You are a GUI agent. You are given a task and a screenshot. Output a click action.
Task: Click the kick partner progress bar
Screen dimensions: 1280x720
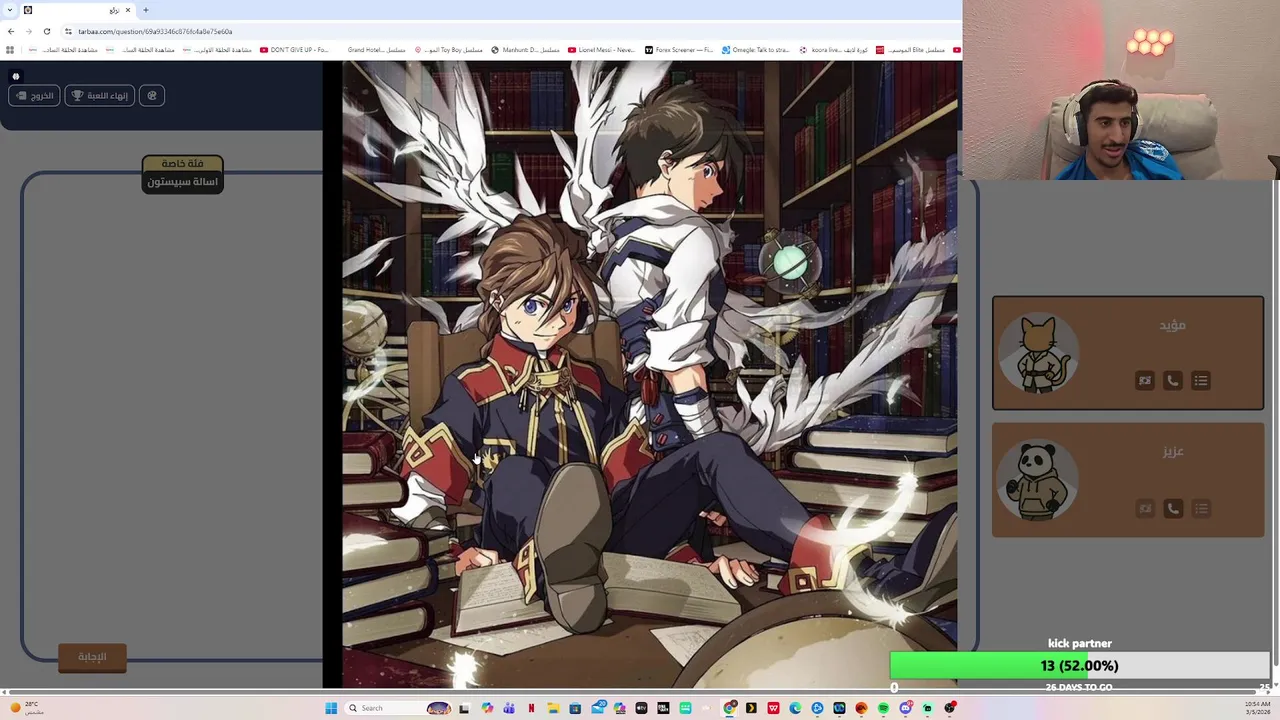[1079, 666]
